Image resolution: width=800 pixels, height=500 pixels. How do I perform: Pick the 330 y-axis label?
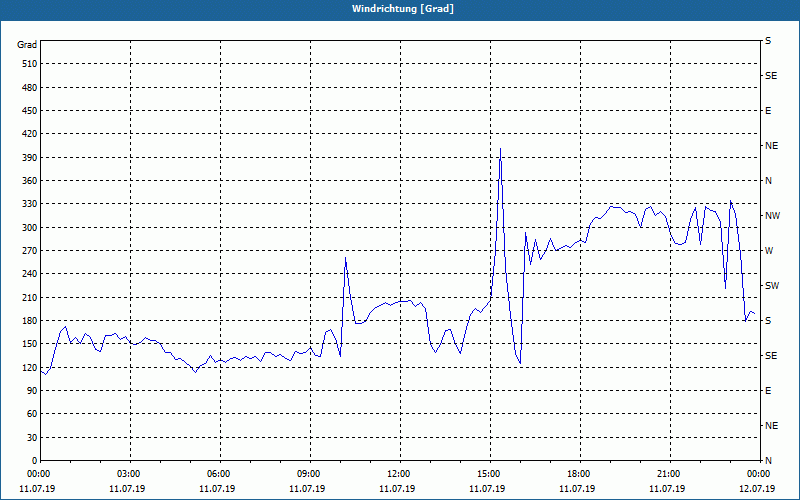(30, 204)
